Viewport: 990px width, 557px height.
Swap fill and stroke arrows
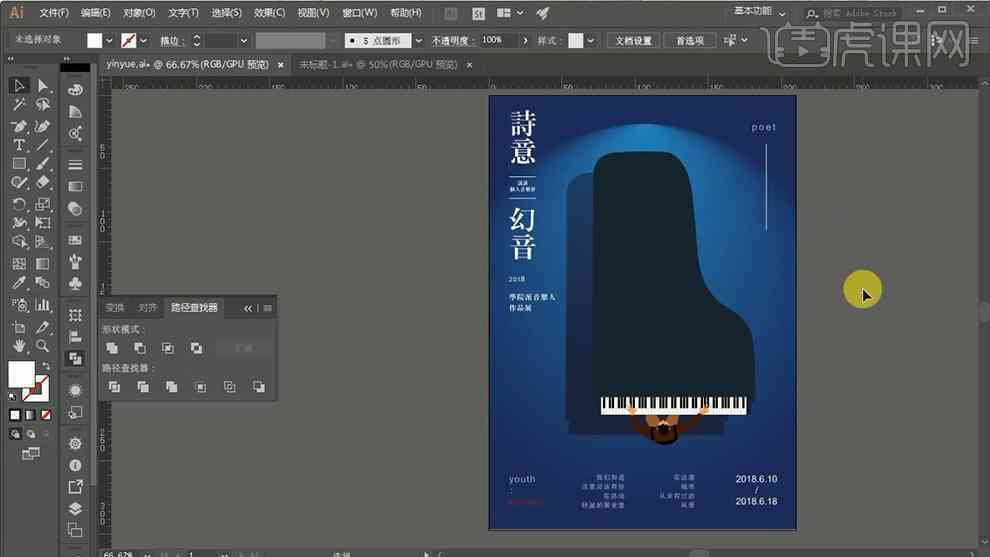click(46, 366)
